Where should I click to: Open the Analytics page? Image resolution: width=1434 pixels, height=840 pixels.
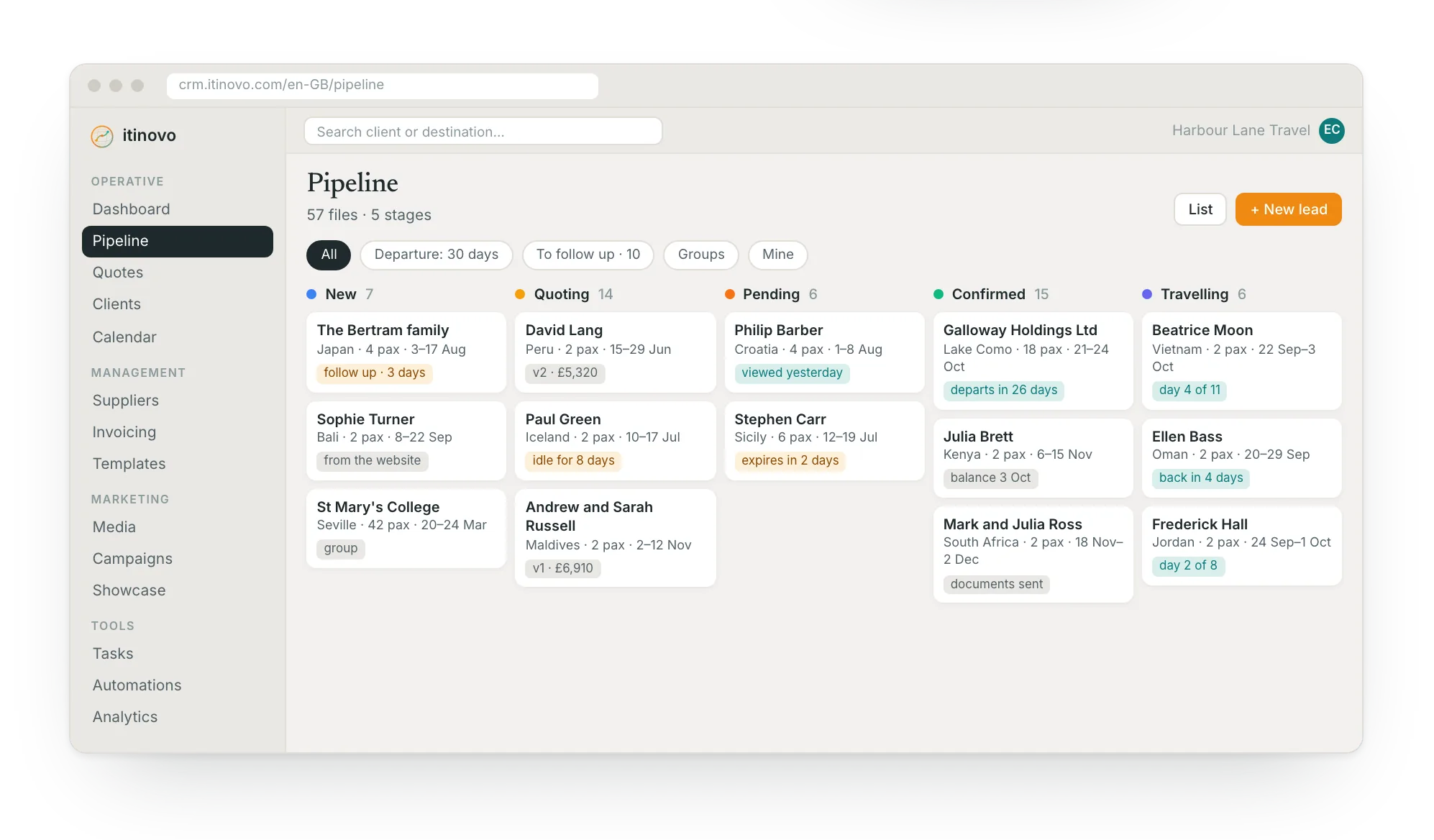(177, 717)
